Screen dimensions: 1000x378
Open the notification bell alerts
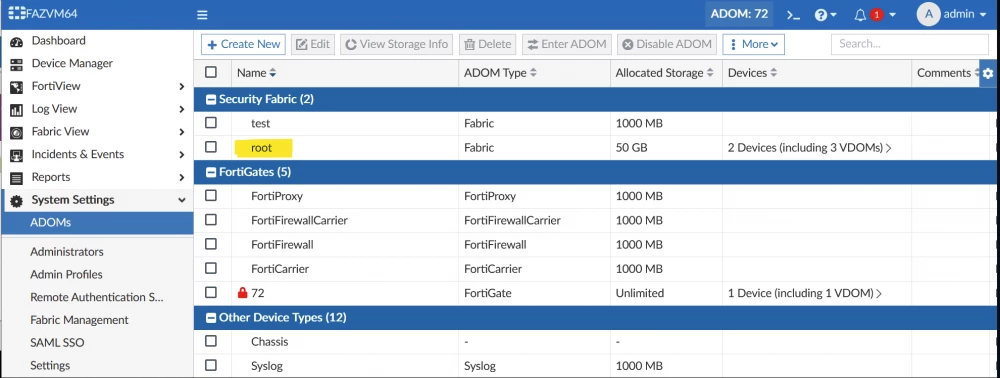coord(860,15)
